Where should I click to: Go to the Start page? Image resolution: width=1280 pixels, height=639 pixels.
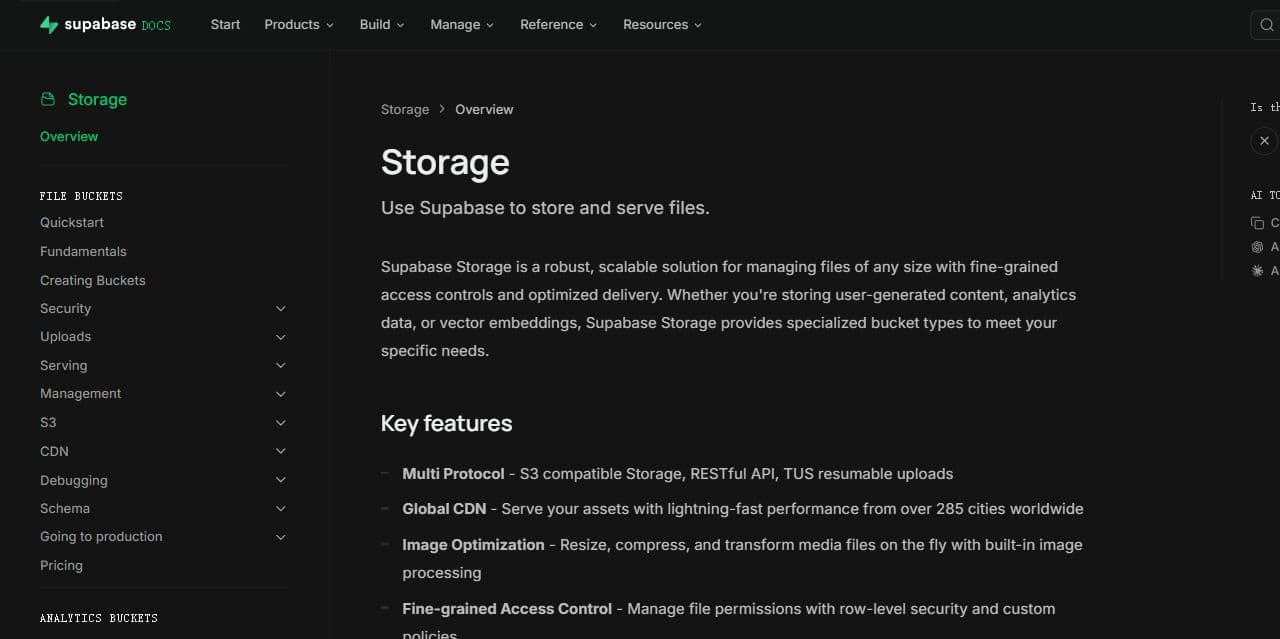point(225,25)
